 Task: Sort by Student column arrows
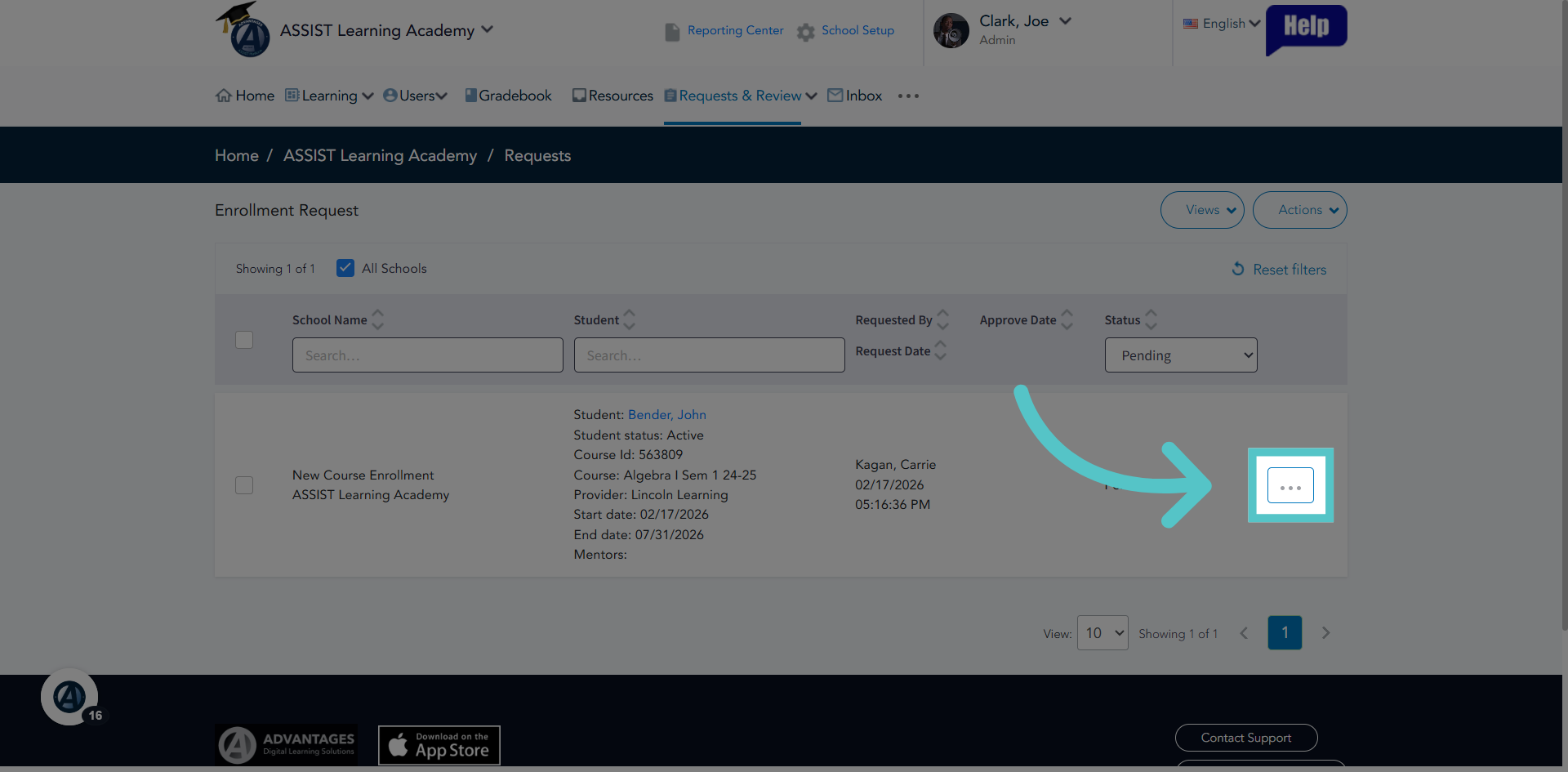click(x=629, y=319)
